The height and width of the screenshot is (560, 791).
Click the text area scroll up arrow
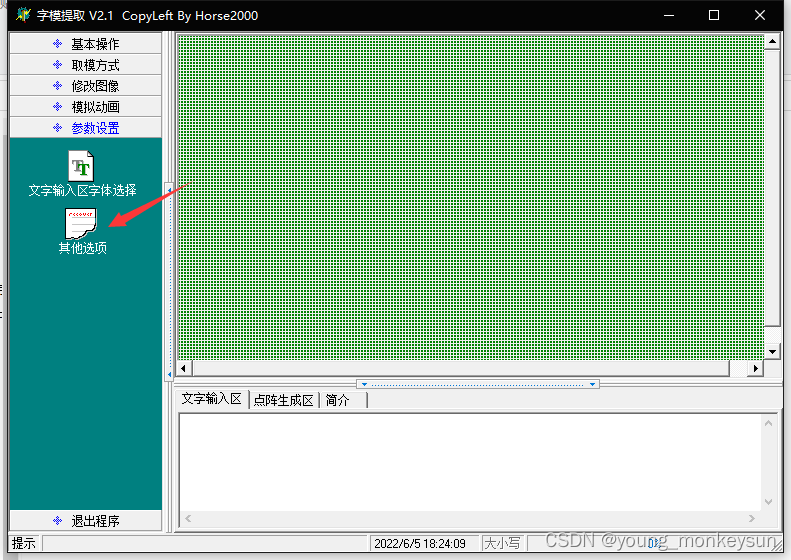(x=768, y=424)
